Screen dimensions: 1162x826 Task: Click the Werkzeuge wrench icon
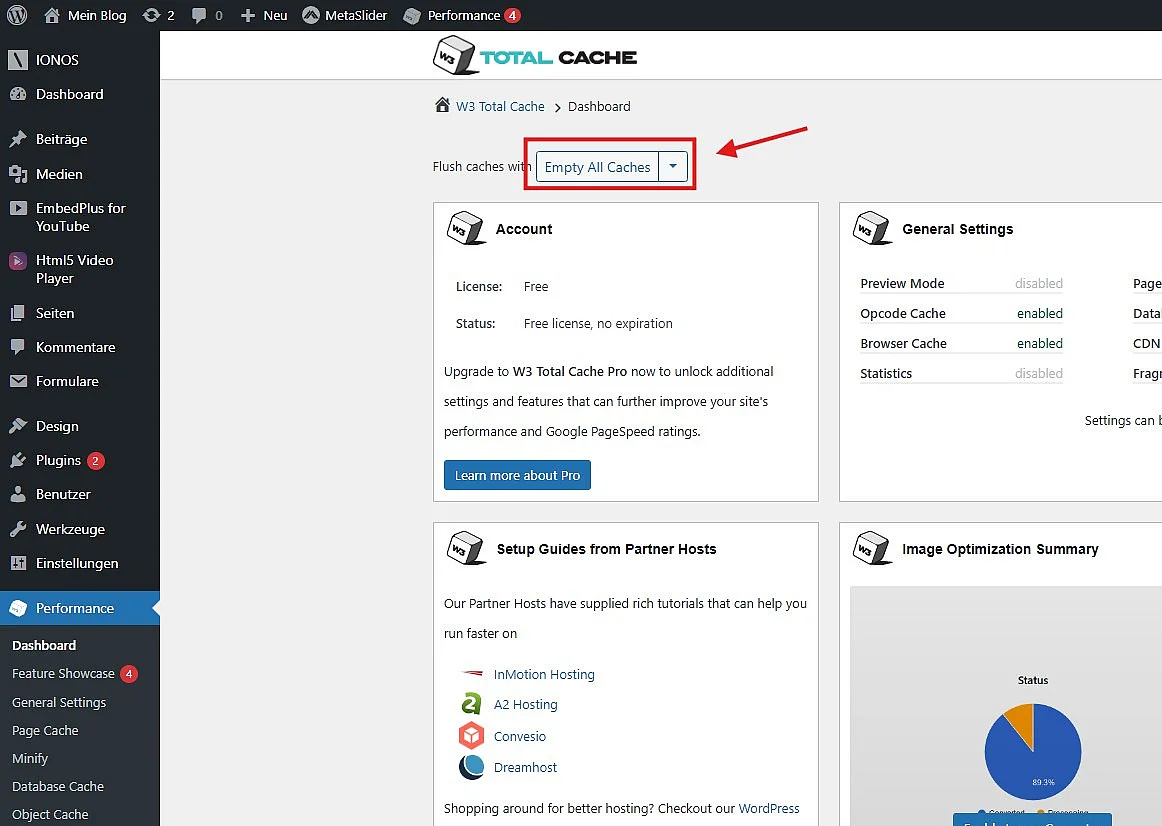pos(18,529)
